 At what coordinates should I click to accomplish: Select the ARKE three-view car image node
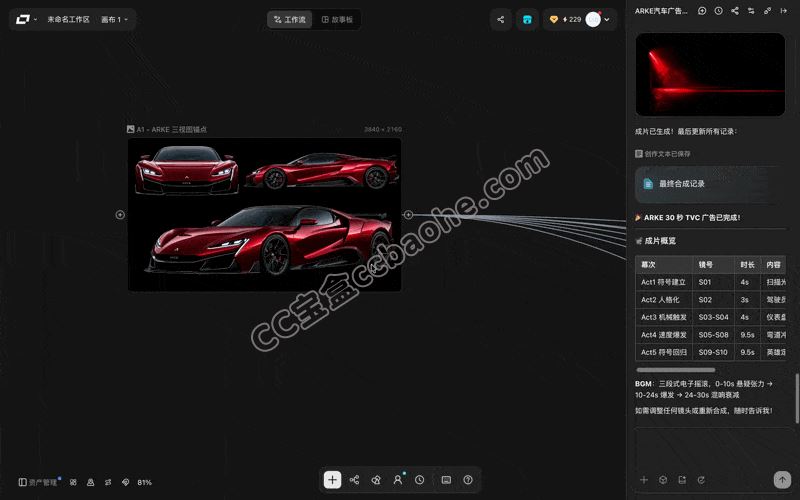click(264, 215)
